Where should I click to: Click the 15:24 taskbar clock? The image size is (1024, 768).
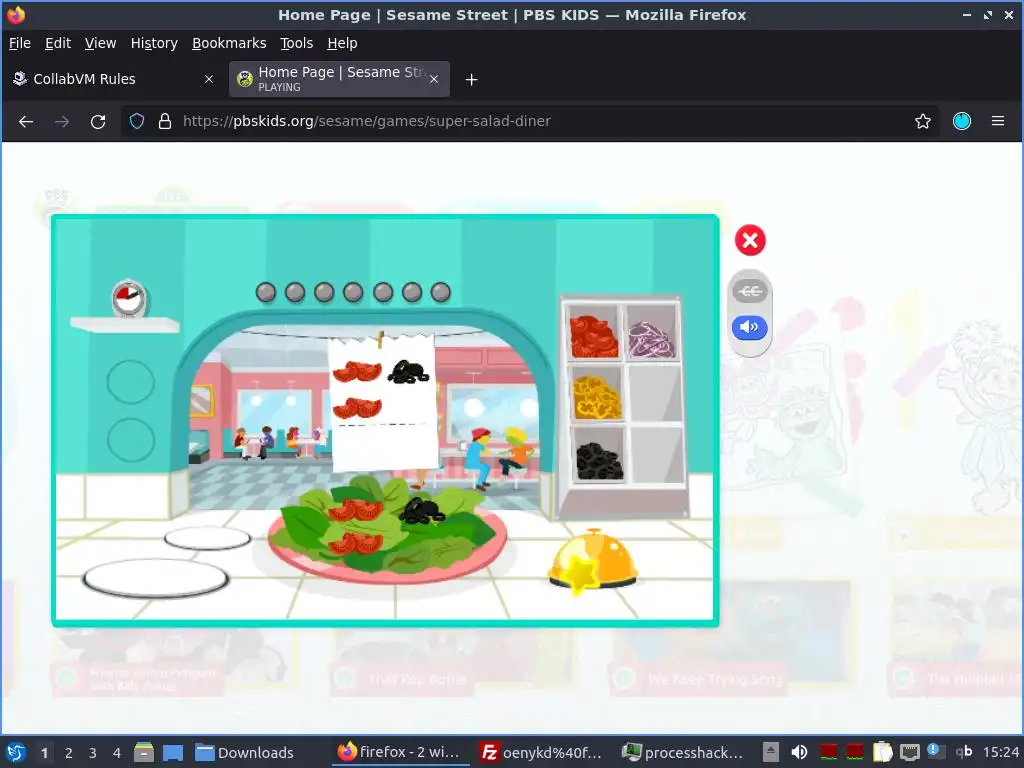(x=1000, y=752)
